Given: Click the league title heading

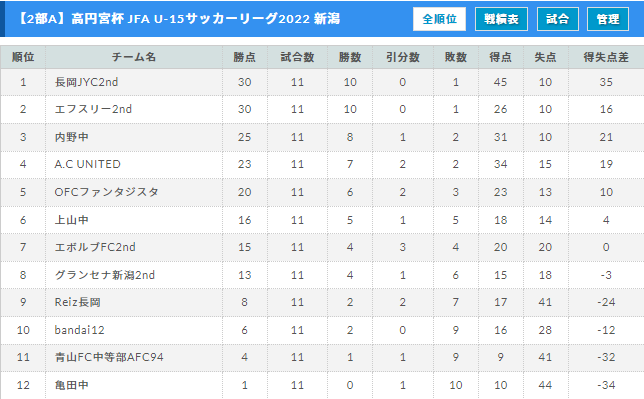Looking at the screenshot, I should pyautogui.click(x=179, y=19).
